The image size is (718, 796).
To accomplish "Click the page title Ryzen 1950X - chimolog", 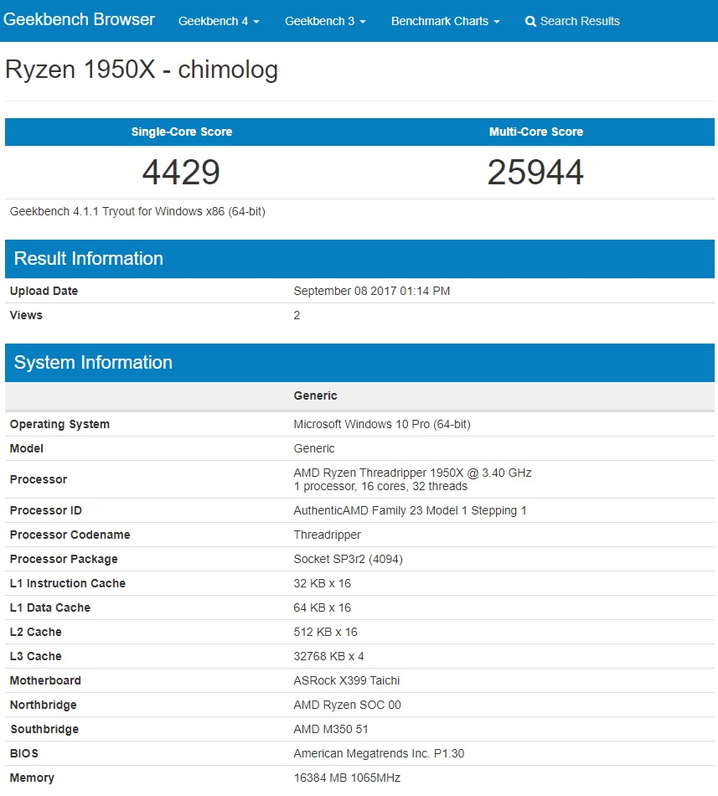I will click(x=142, y=70).
